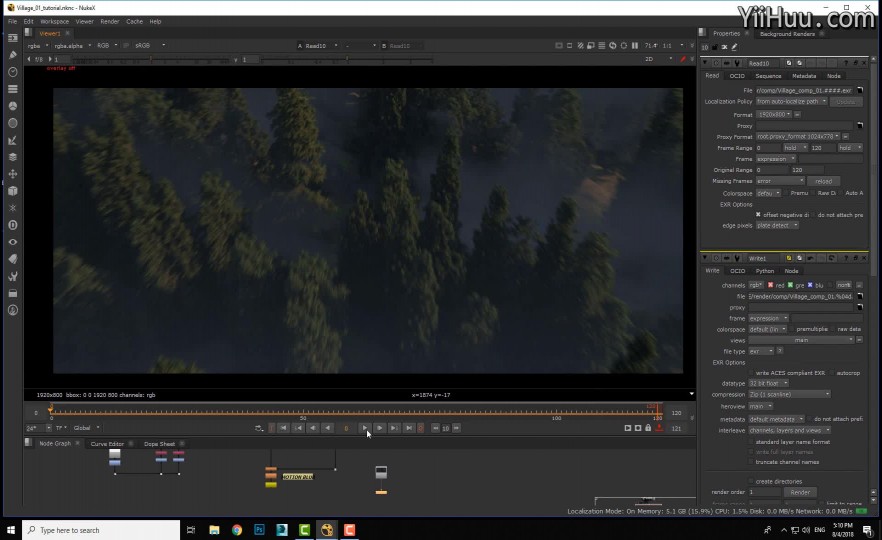Click the reload button in Read10
Screen dimensions: 882x540
click(x=824, y=181)
